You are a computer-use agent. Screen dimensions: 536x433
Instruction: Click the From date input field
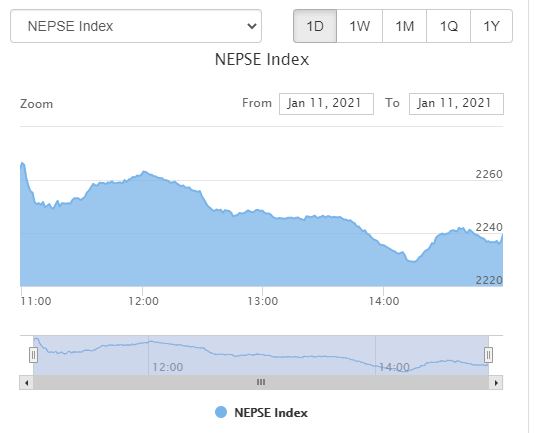click(326, 104)
